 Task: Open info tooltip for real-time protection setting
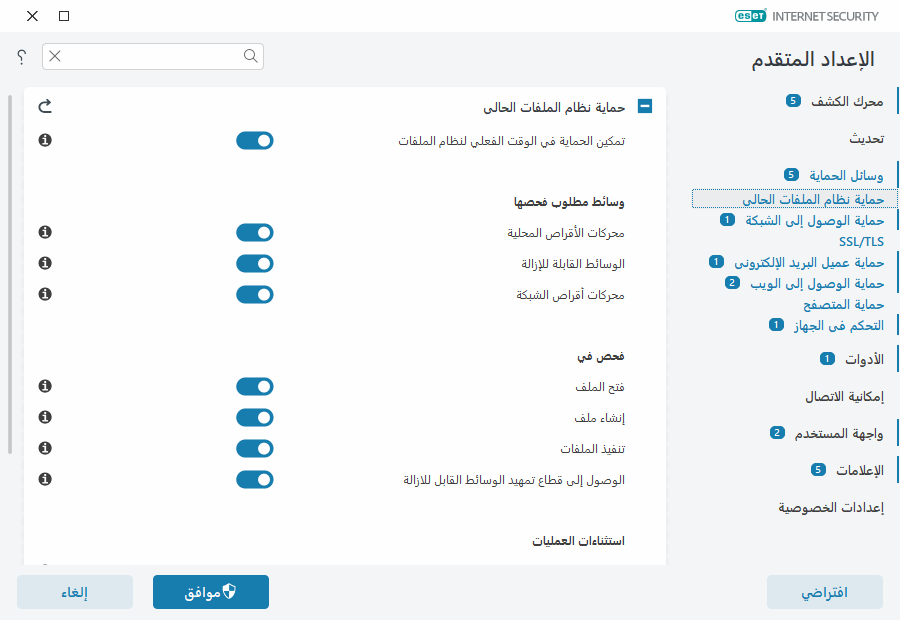tap(43, 141)
